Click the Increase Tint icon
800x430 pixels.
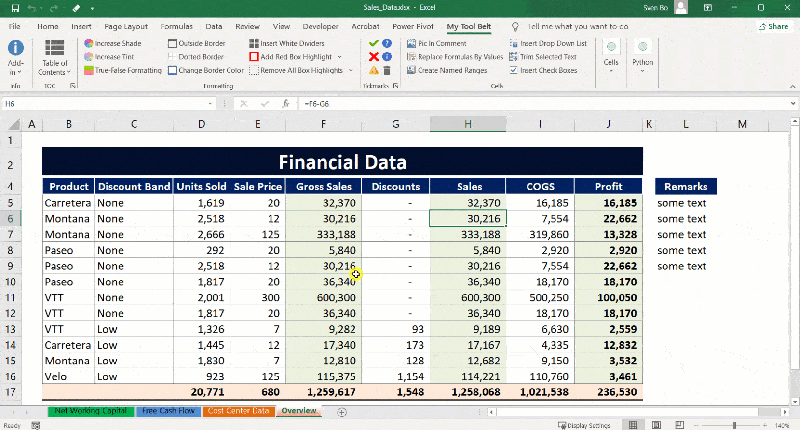tap(89, 57)
